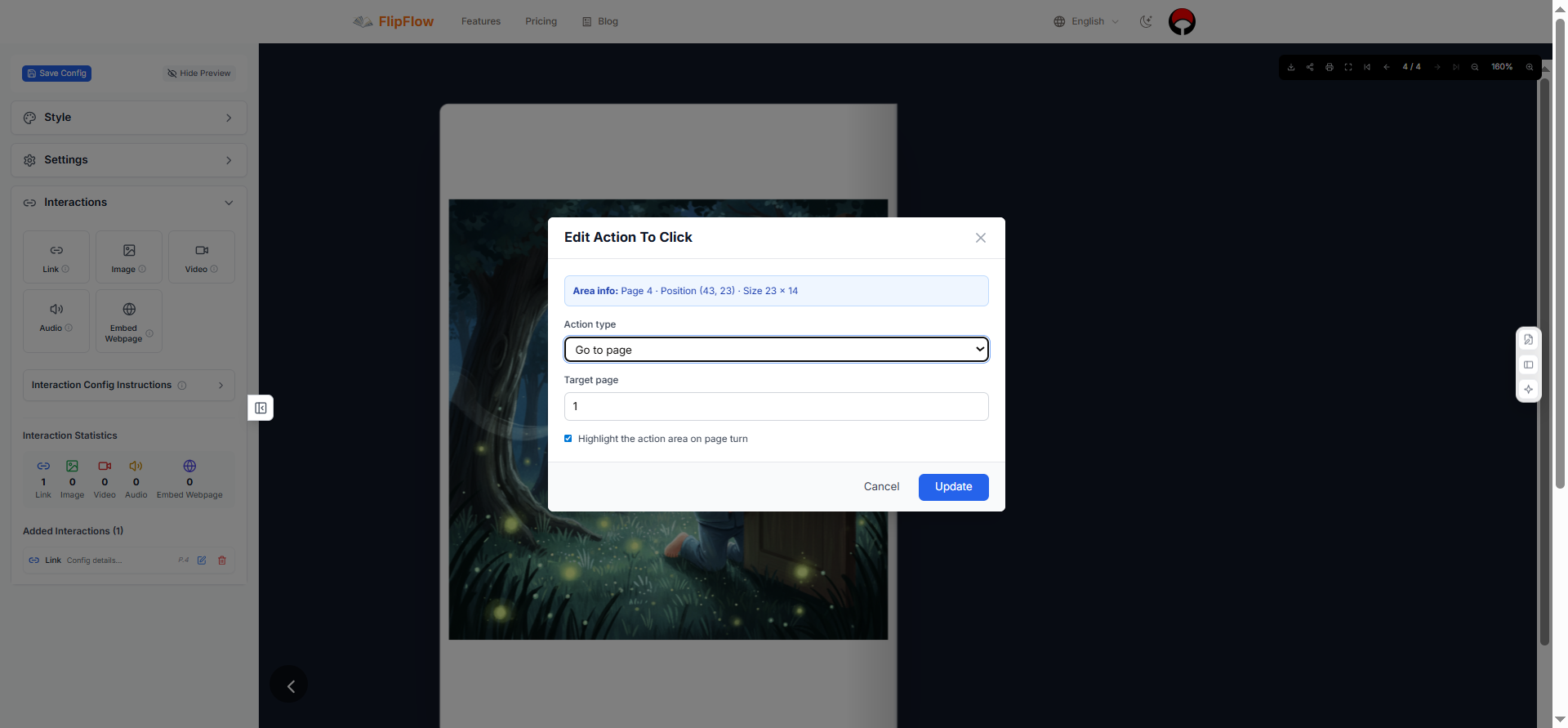Viewport: 1568px width, 728px height.
Task: Click the page document icon in right side panel
Action: tap(1529, 340)
